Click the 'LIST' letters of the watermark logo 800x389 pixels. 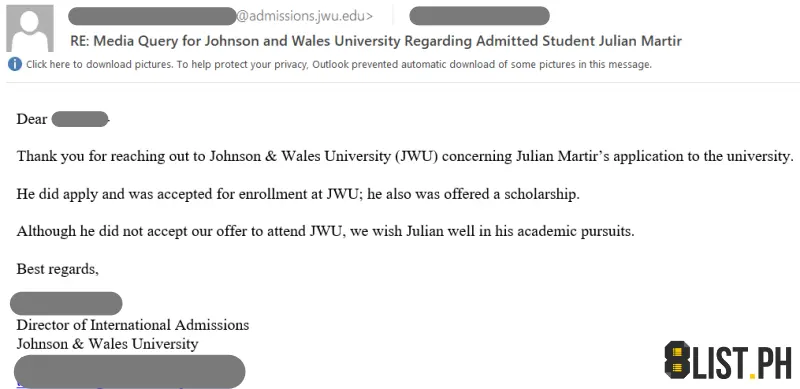pos(720,362)
